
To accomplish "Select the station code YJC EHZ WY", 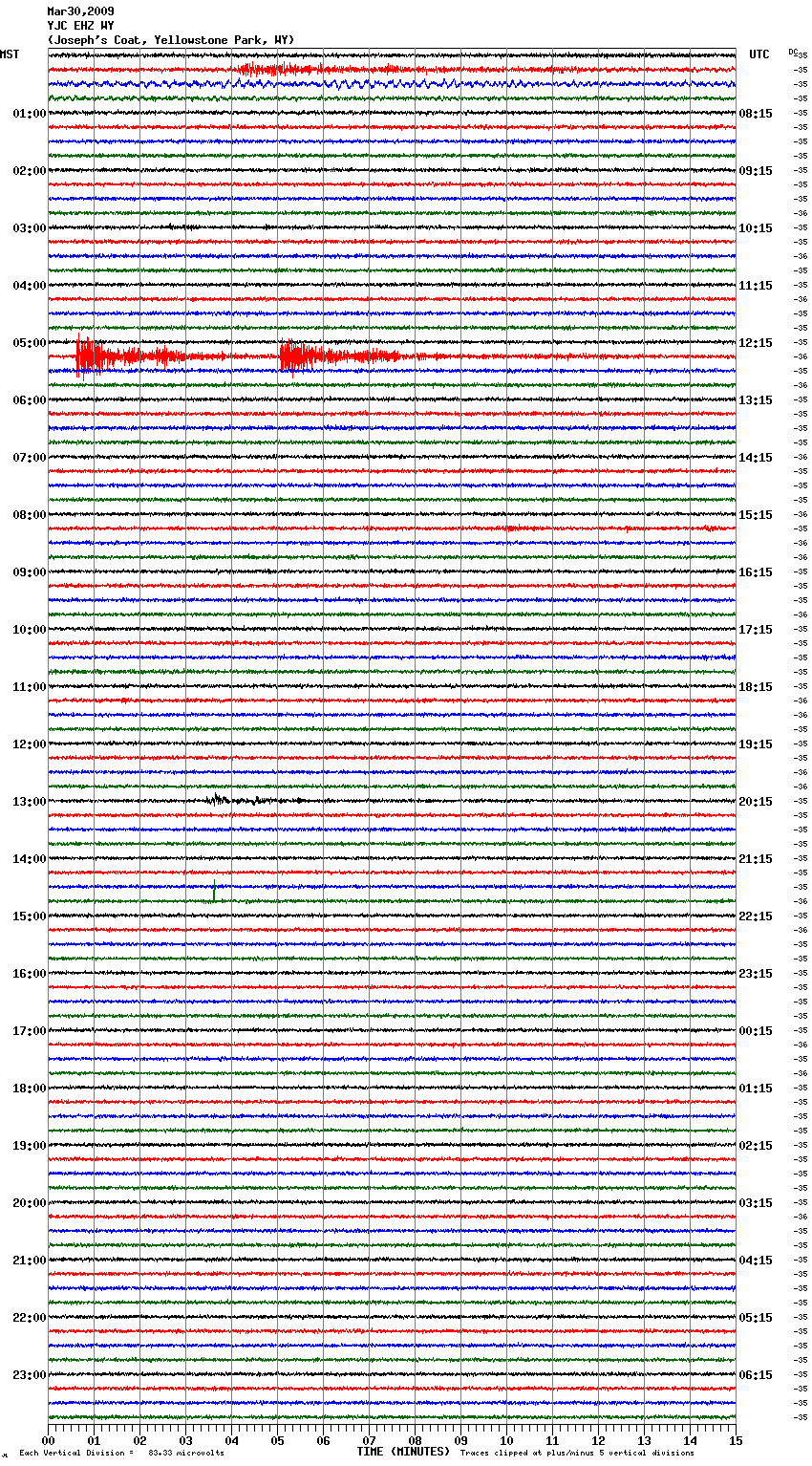I will [x=80, y=26].
